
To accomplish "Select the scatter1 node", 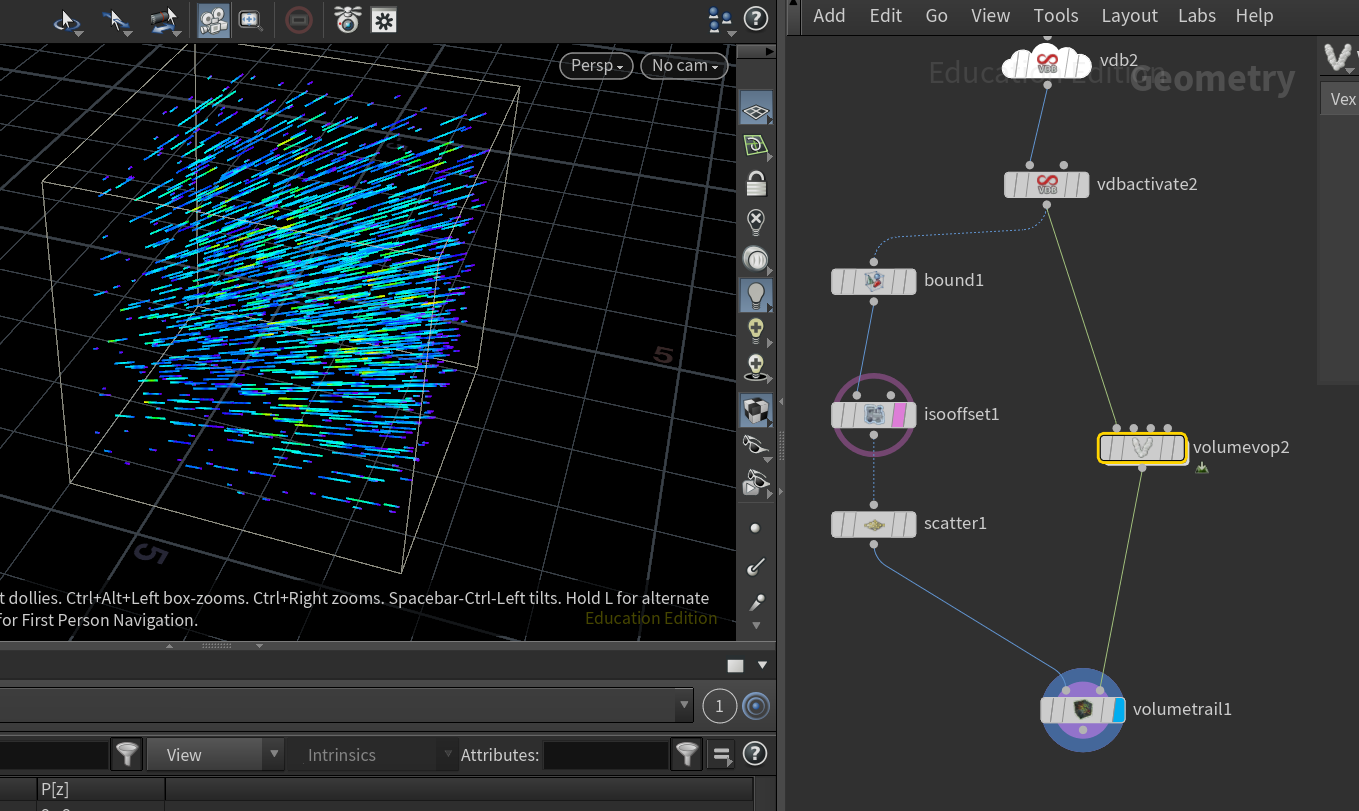I will [874, 524].
